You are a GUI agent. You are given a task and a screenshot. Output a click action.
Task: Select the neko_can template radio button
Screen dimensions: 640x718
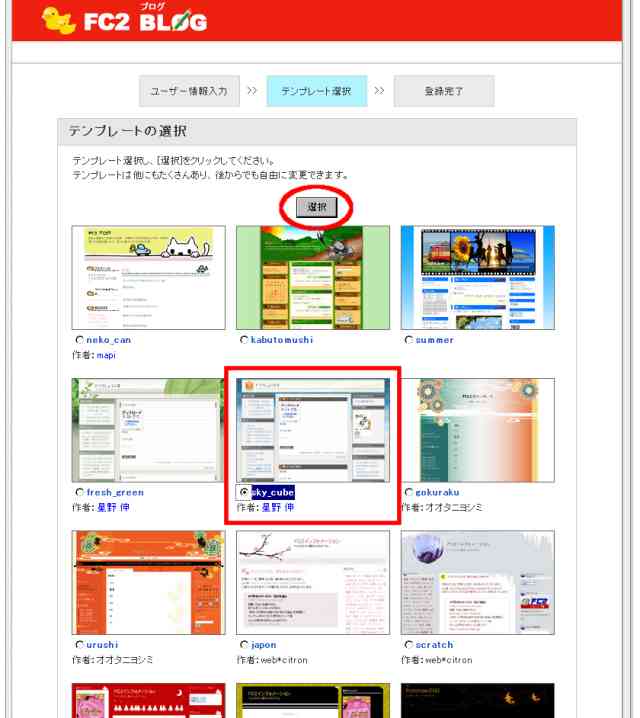(x=80, y=340)
